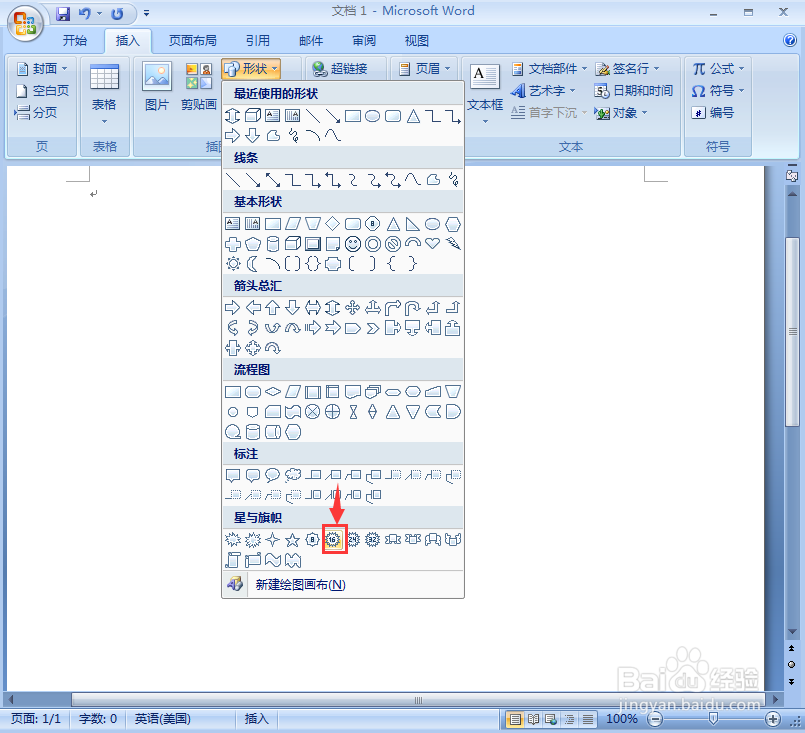Open the Equation dropdown
The image size is (805, 733).
click(717, 68)
